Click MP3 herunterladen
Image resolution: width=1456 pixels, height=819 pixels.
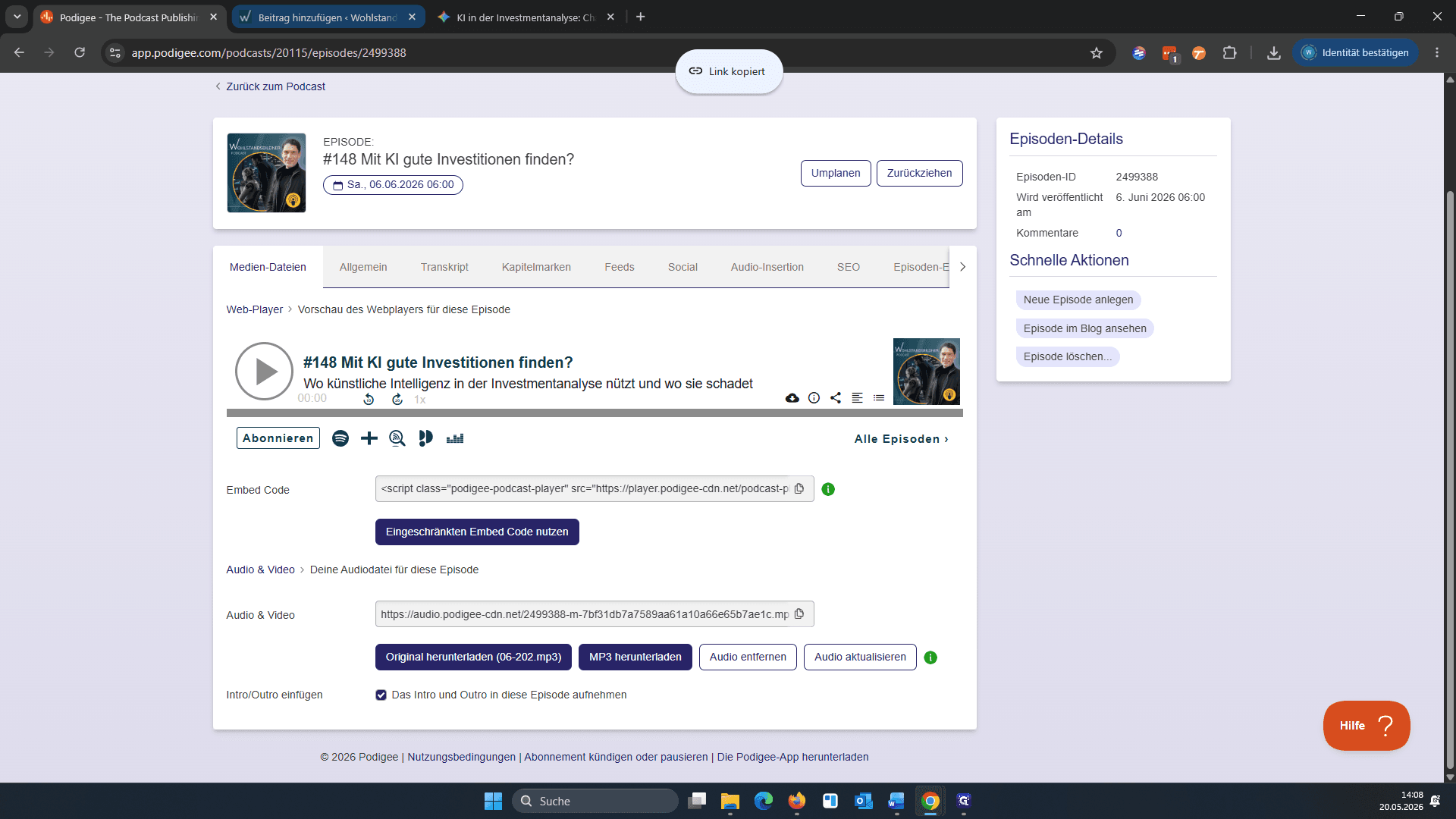635,657
